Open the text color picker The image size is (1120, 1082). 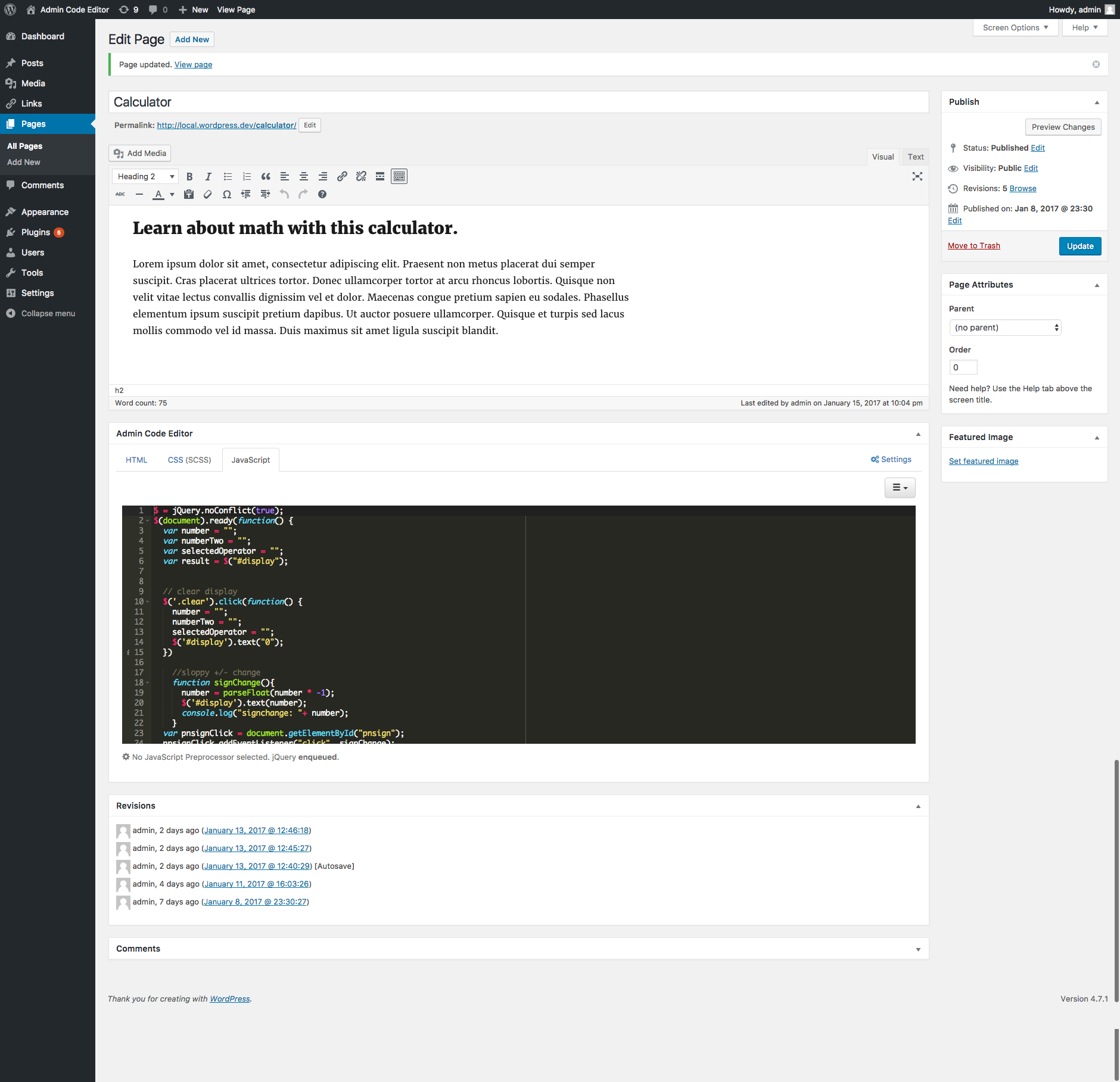159,194
